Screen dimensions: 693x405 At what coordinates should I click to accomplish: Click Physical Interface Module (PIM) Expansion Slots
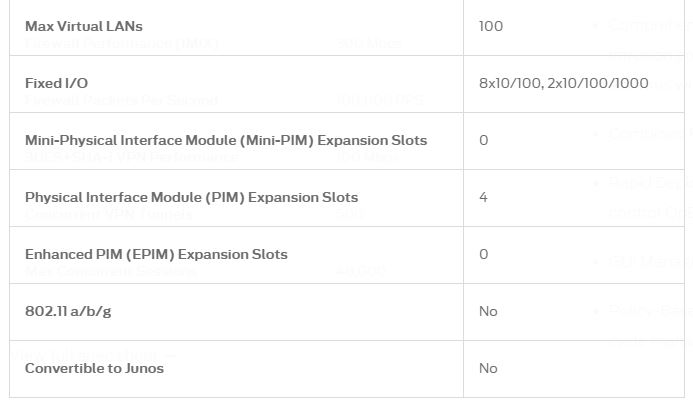(191, 197)
